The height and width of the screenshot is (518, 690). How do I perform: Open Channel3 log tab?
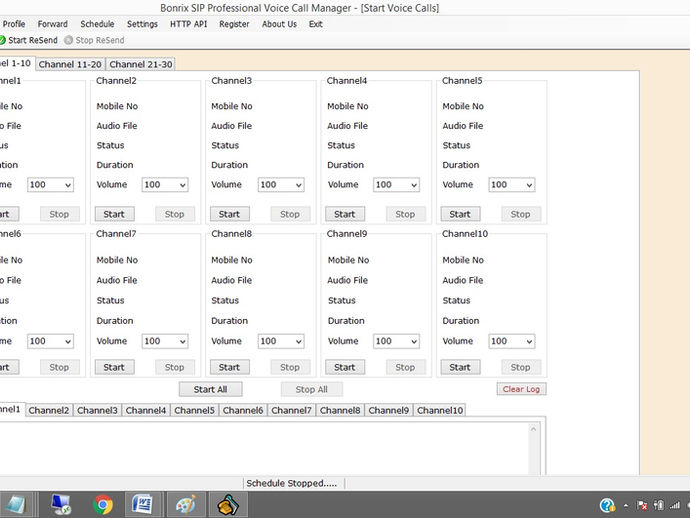pos(97,410)
